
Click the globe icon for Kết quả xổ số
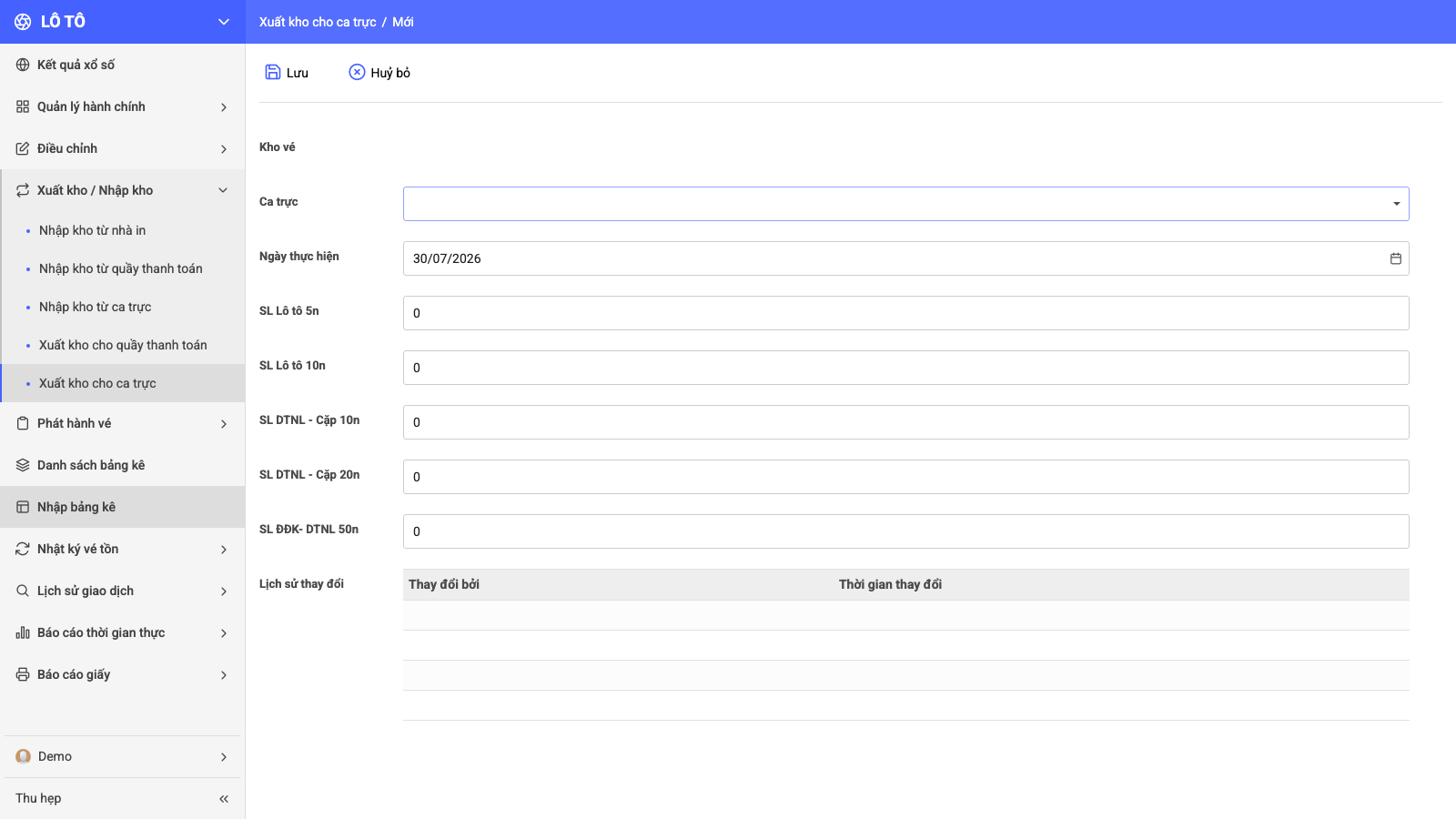point(23,65)
